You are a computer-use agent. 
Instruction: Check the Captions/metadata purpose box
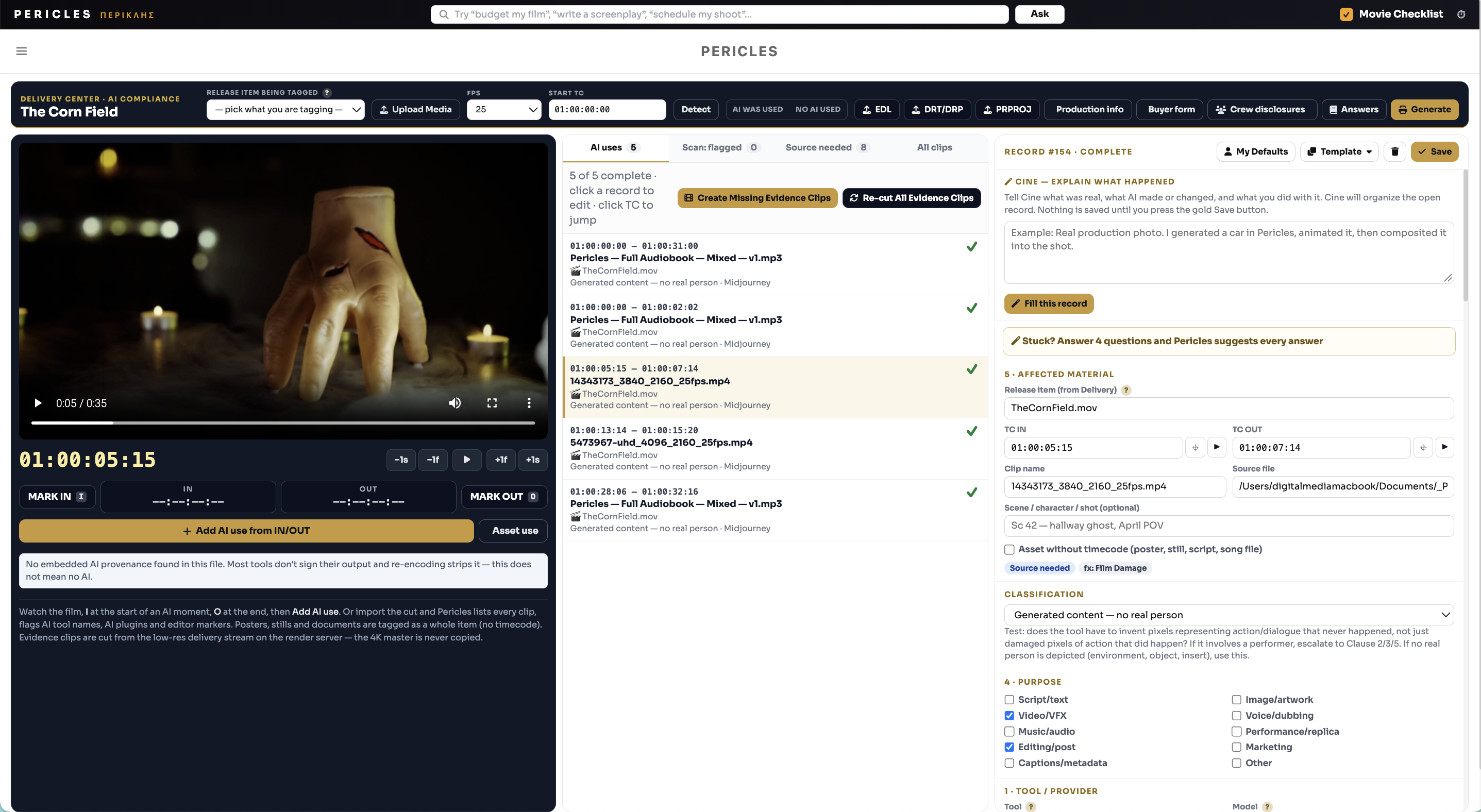(1009, 763)
